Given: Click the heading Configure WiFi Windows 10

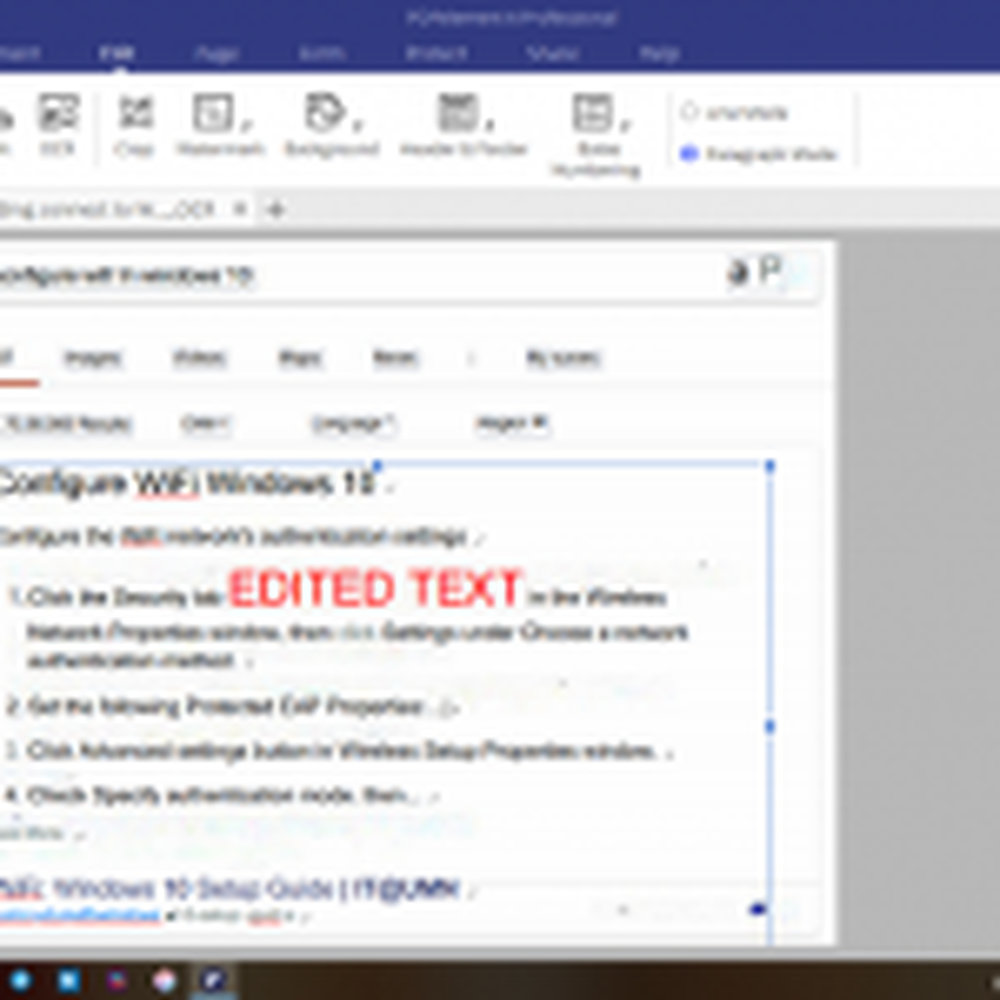Looking at the screenshot, I should [x=187, y=483].
